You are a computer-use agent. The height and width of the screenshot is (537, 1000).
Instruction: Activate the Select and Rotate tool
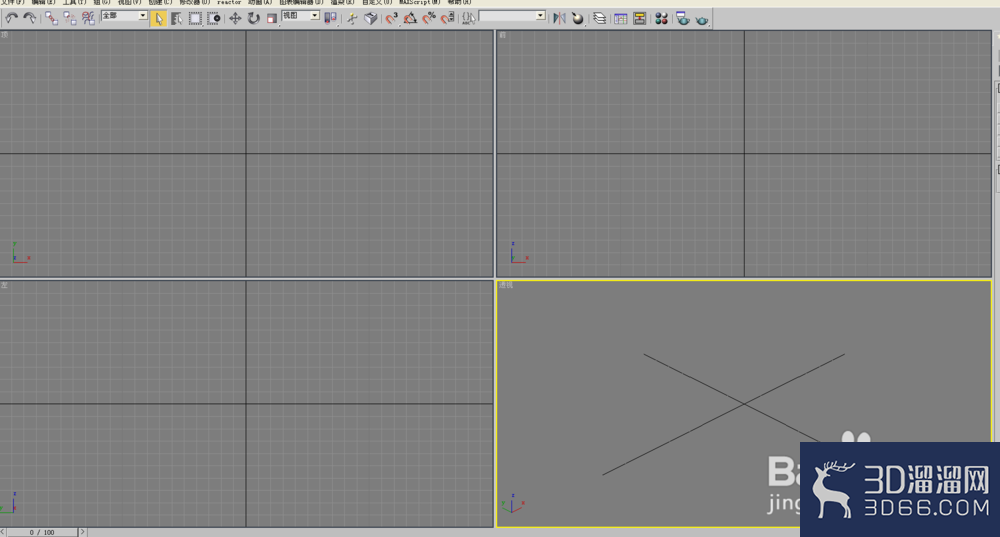click(254, 18)
